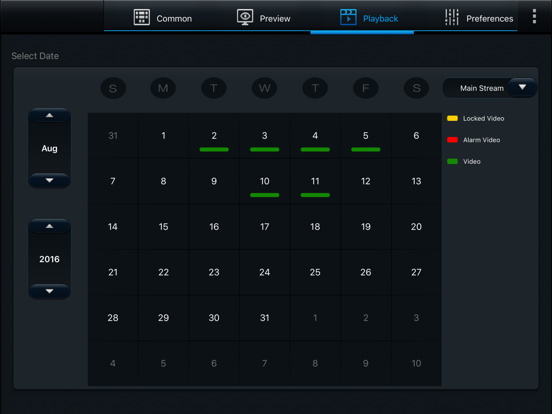Open the three-dot overflow menu
Screen dimensions: 552x414
pyautogui.click(x=534, y=16)
